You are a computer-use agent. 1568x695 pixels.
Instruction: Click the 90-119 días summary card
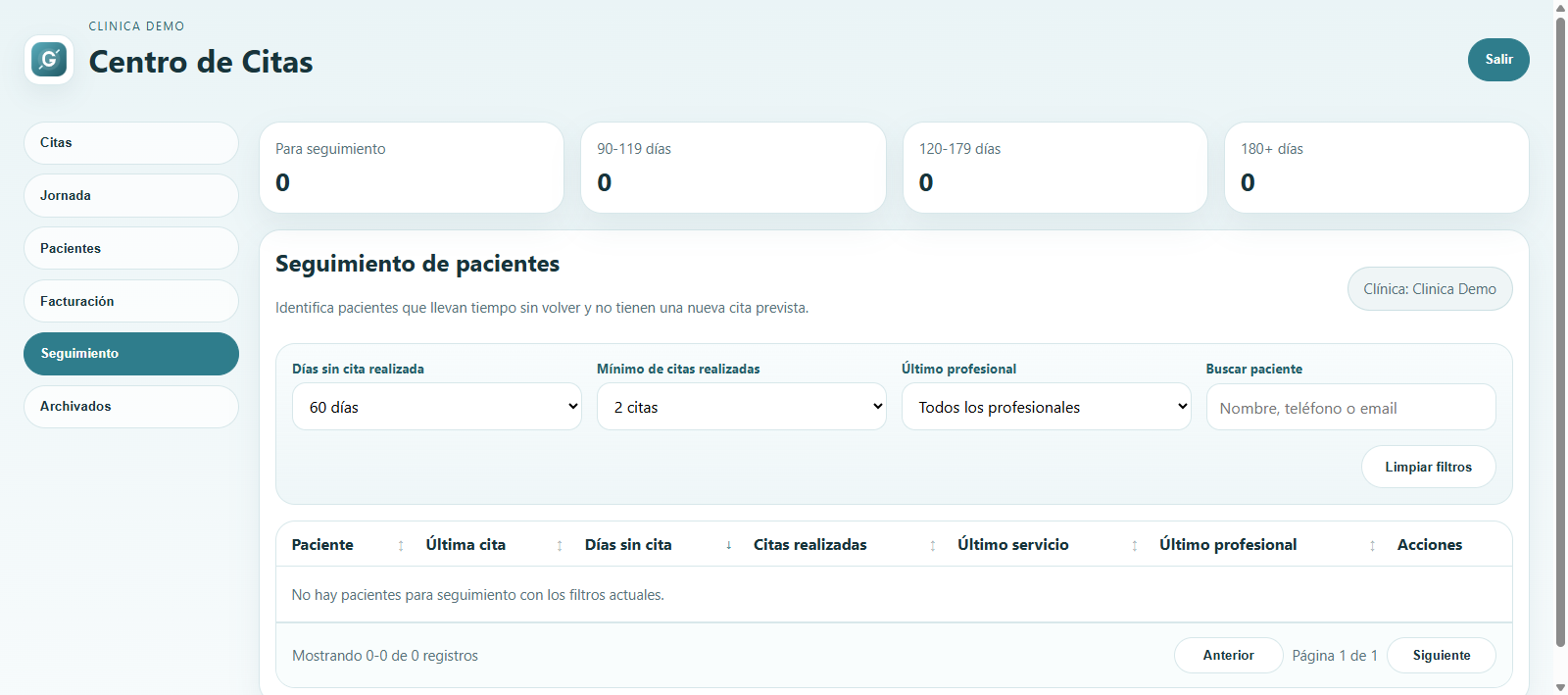click(x=733, y=168)
